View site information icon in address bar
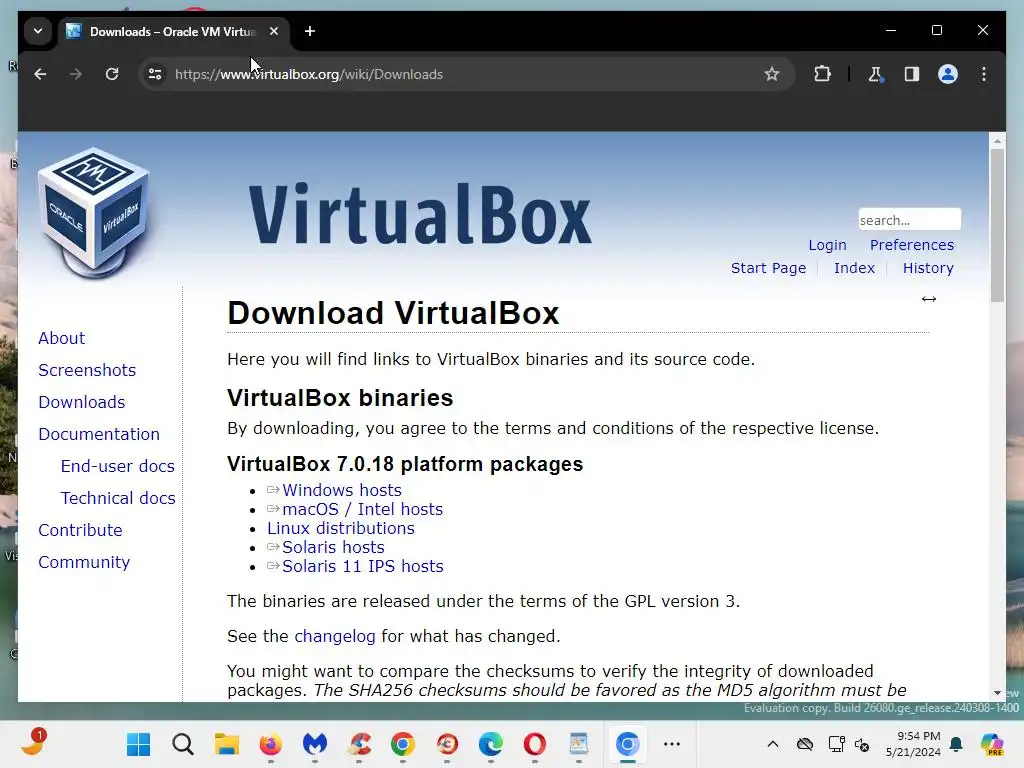1024x768 pixels. [x=155, y=74]
